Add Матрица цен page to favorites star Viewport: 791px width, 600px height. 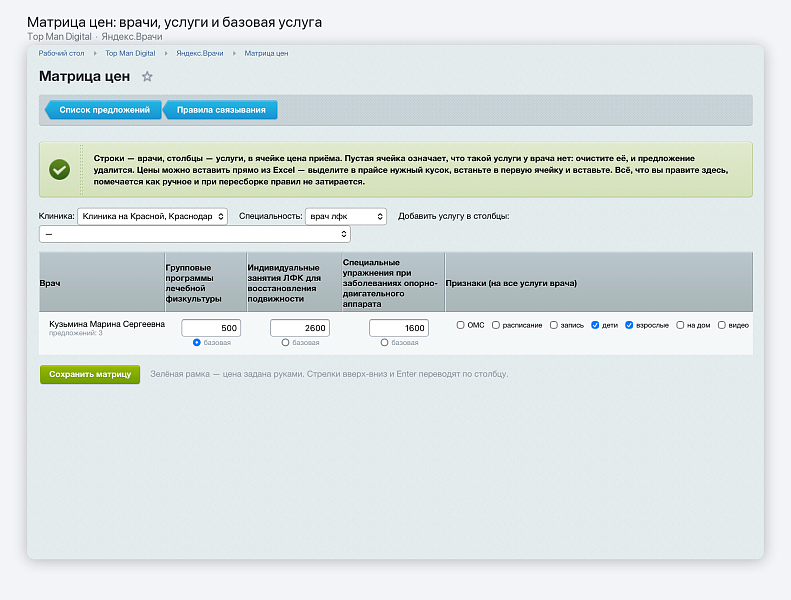point(147,77)
